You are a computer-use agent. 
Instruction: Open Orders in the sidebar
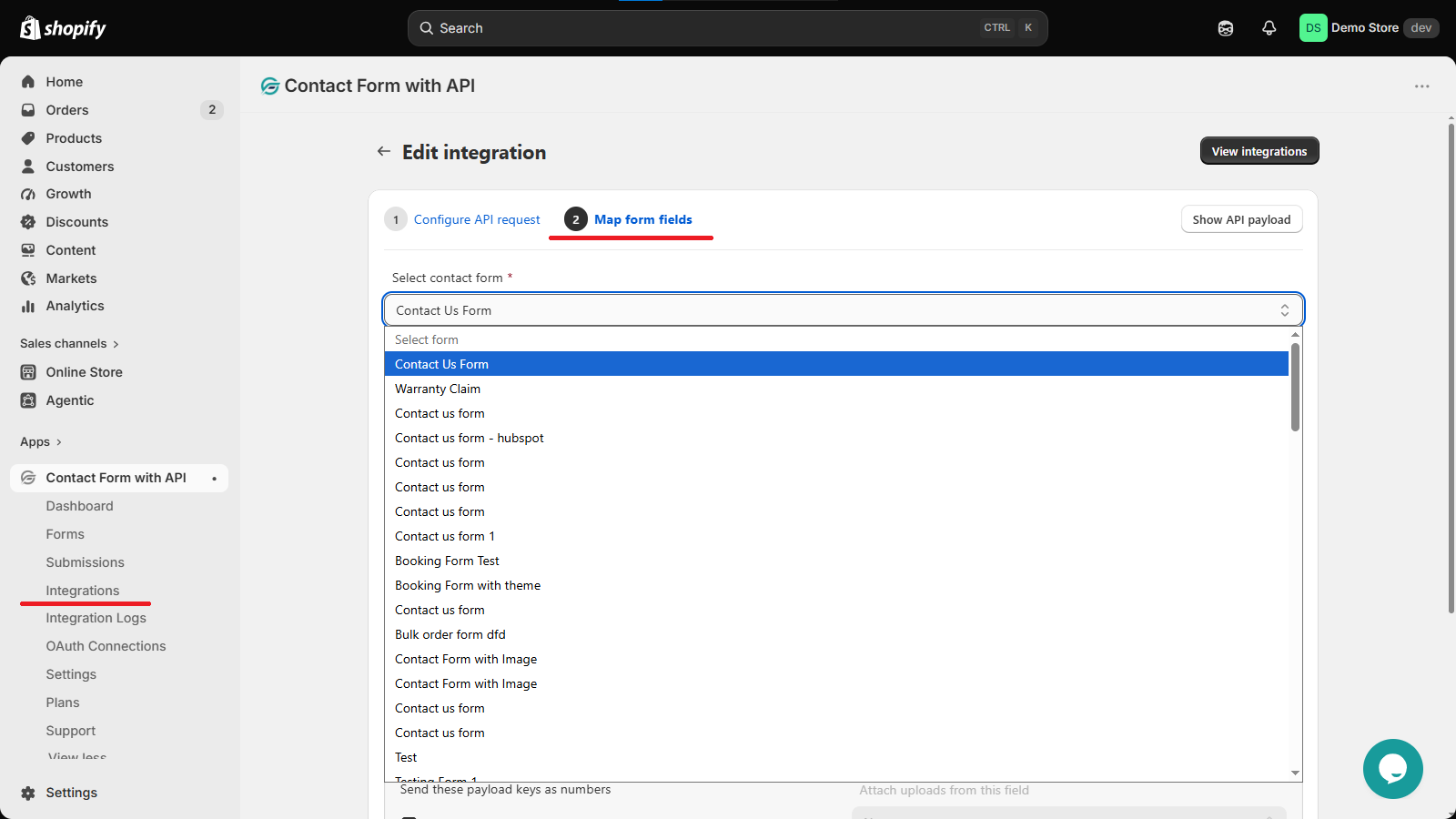[67, 110]
